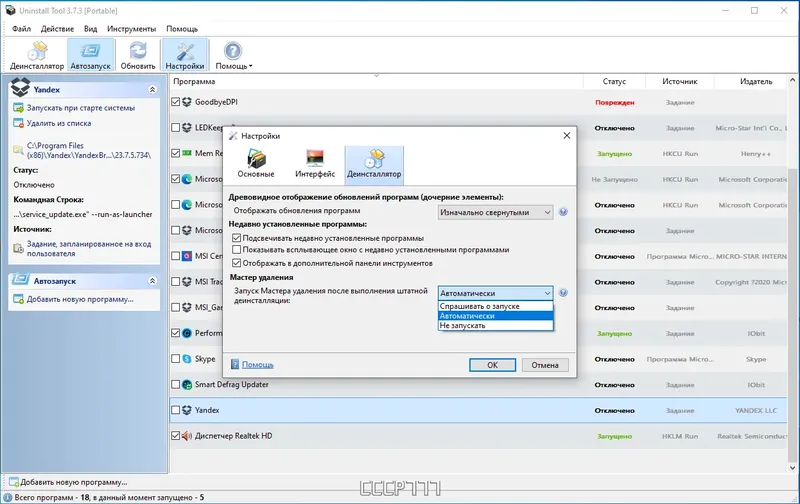Click the help icon next to Изначально свернутыми
The width and height of the screenshot is (800, 504).
coord(563,212)
